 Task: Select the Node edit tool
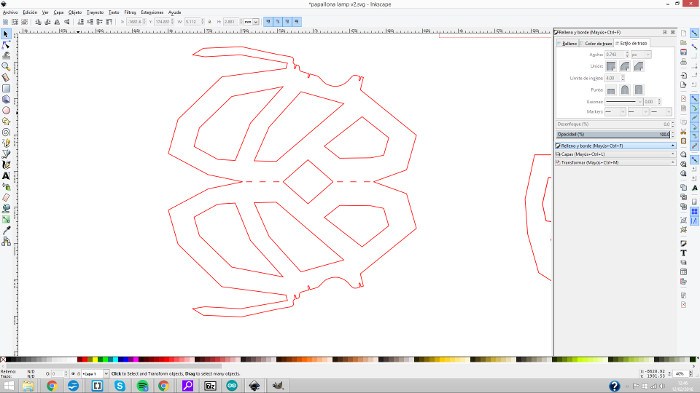[x=6, y=45]
